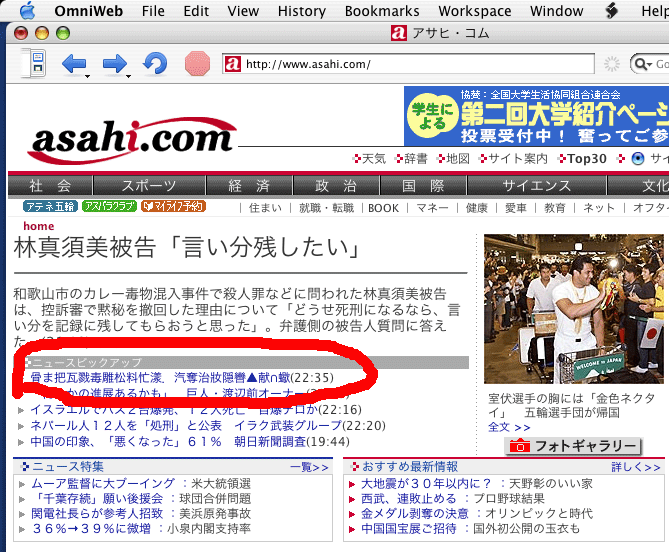Open the Bookmarks menu
The width and height of the screenshot is (669, 552).
click(x=381, y=11)
